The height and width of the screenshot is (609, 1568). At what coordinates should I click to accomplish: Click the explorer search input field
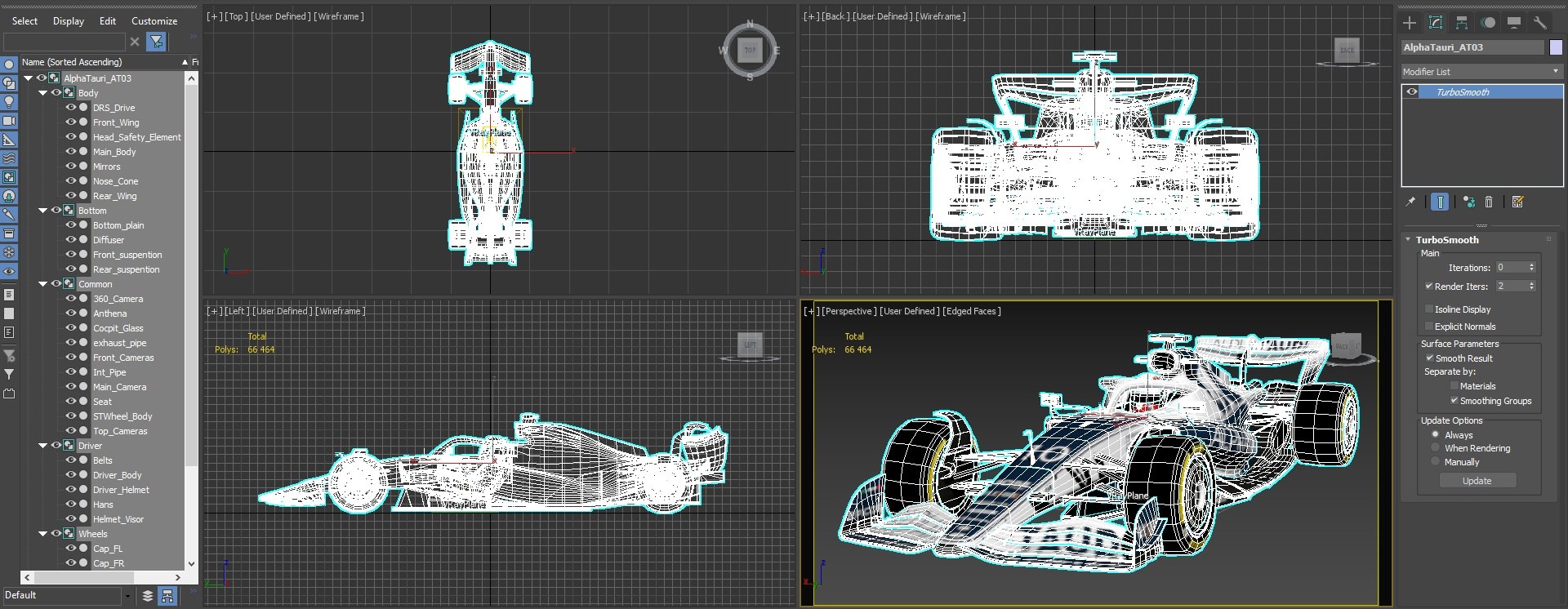point(64,42)
